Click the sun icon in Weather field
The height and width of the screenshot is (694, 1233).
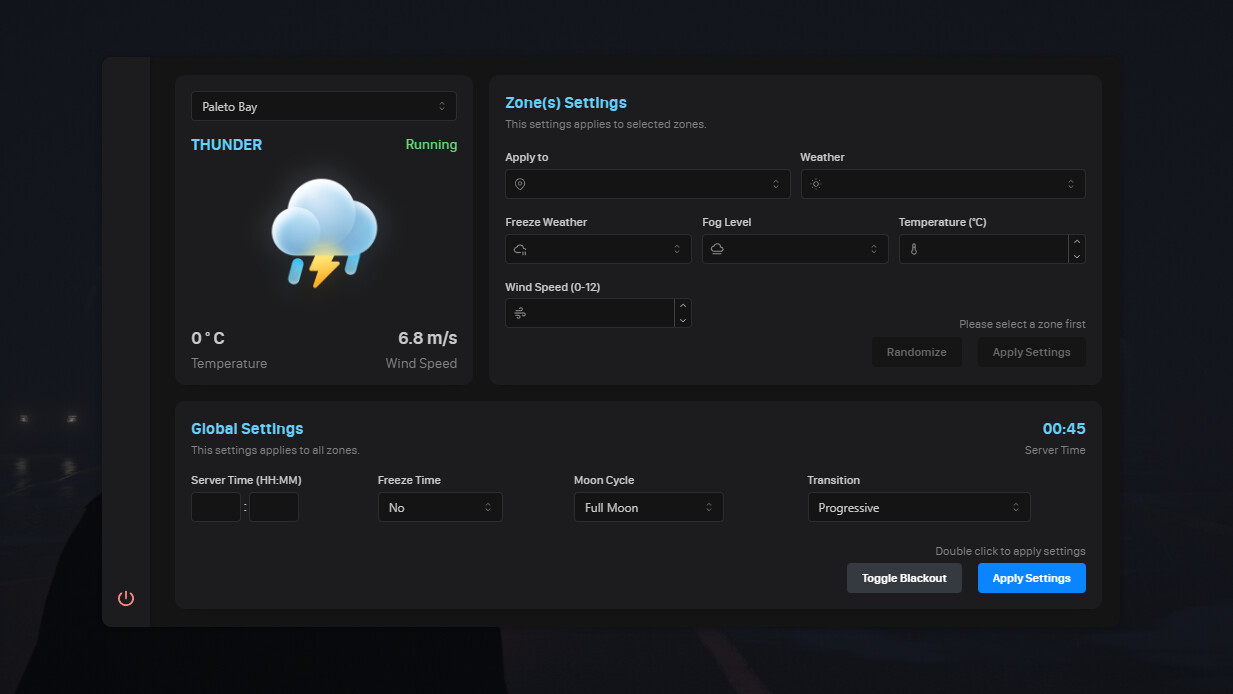tap(815, 184)
